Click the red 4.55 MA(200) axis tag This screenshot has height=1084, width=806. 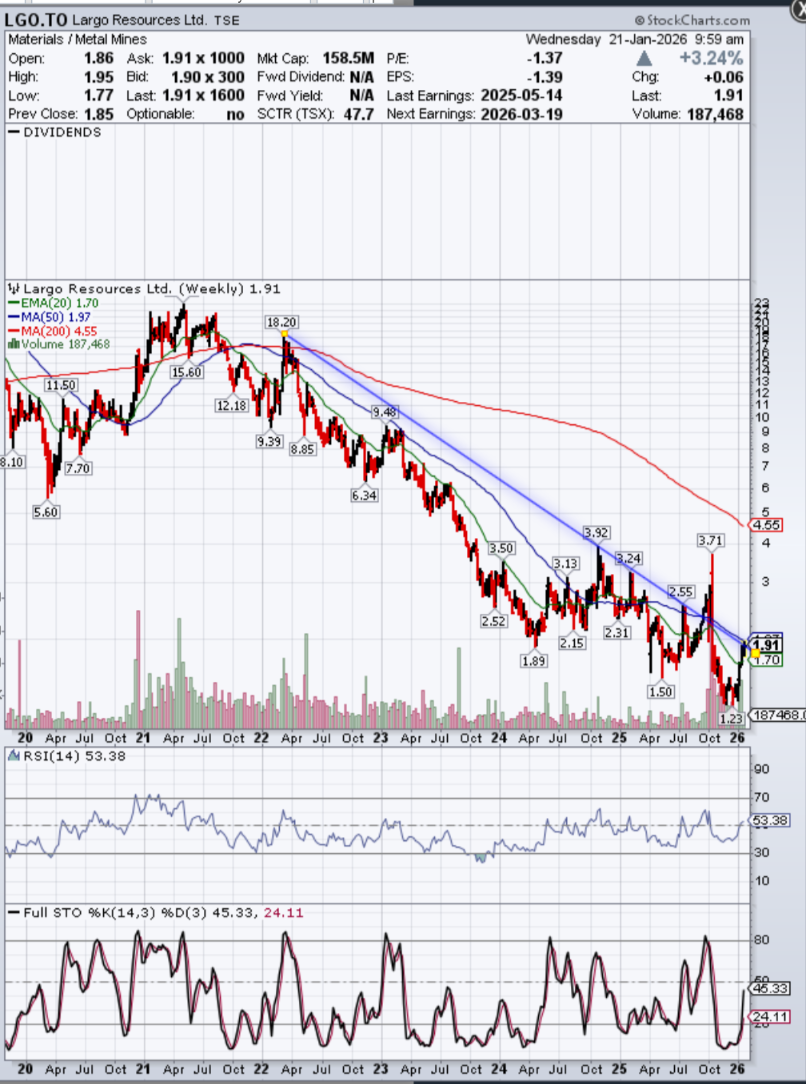click(x=766, y=525)
